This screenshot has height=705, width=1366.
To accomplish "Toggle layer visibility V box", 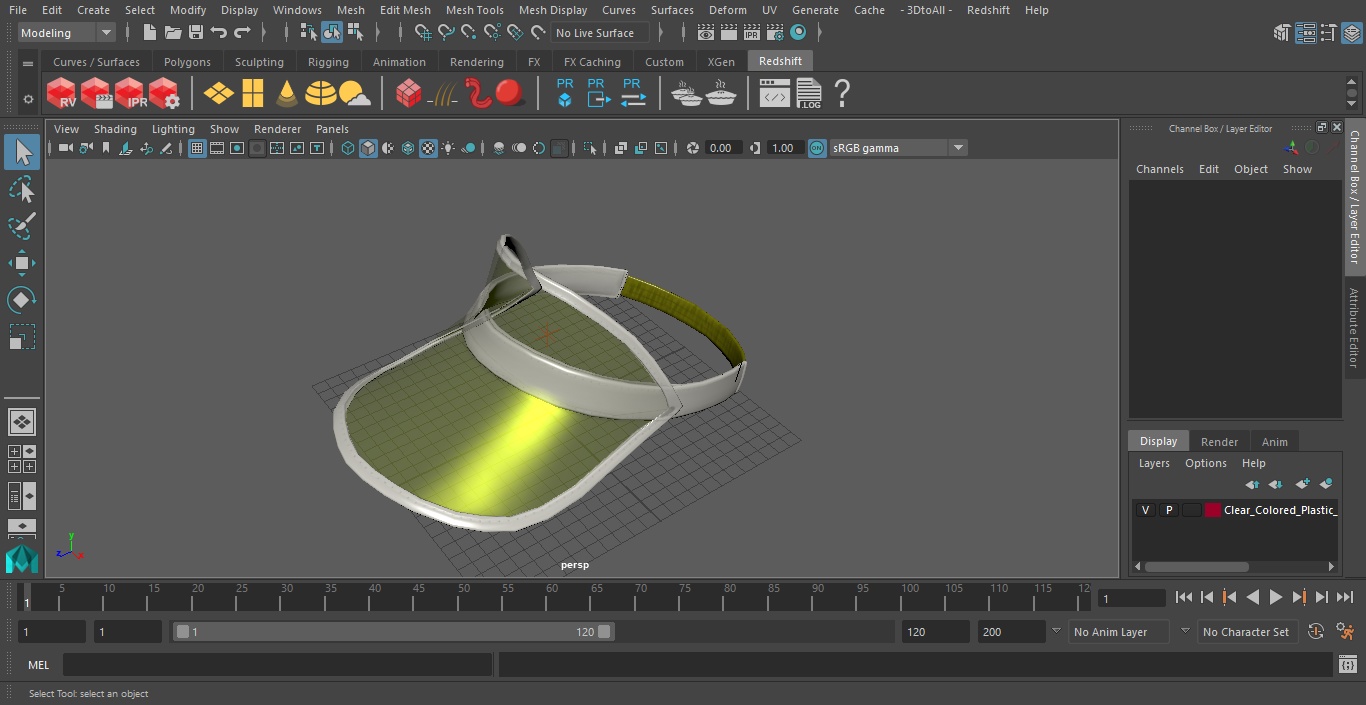I will point(1145,510).
